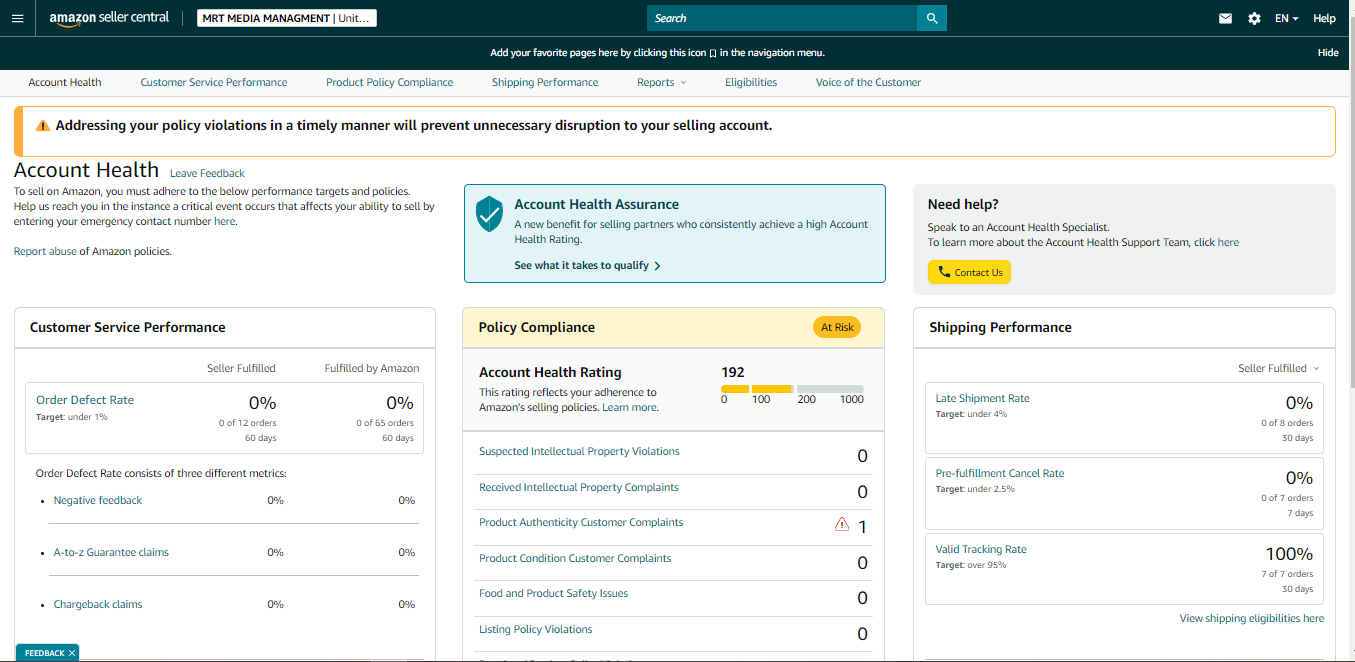Open the Voice of the Customer tab
This screenshot has height=662, width=1355.
coord(868,82)
